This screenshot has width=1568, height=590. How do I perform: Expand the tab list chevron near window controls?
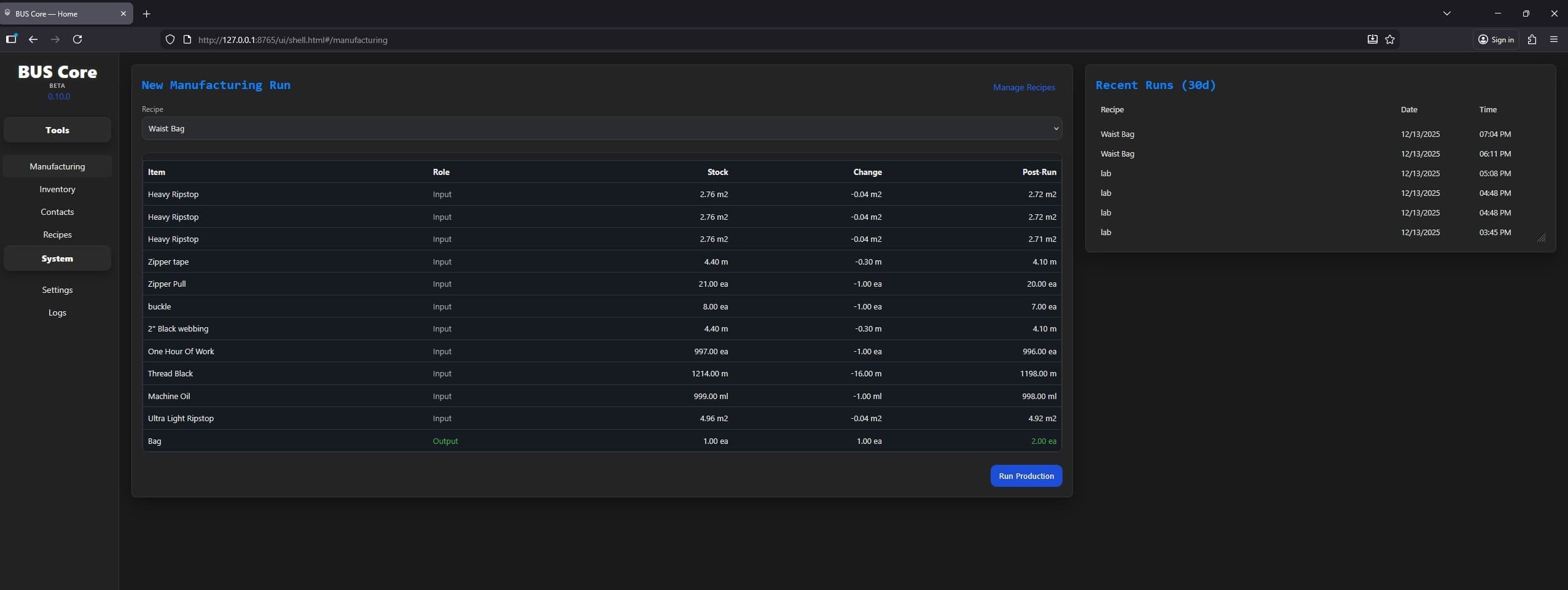tap(1446, 13)
